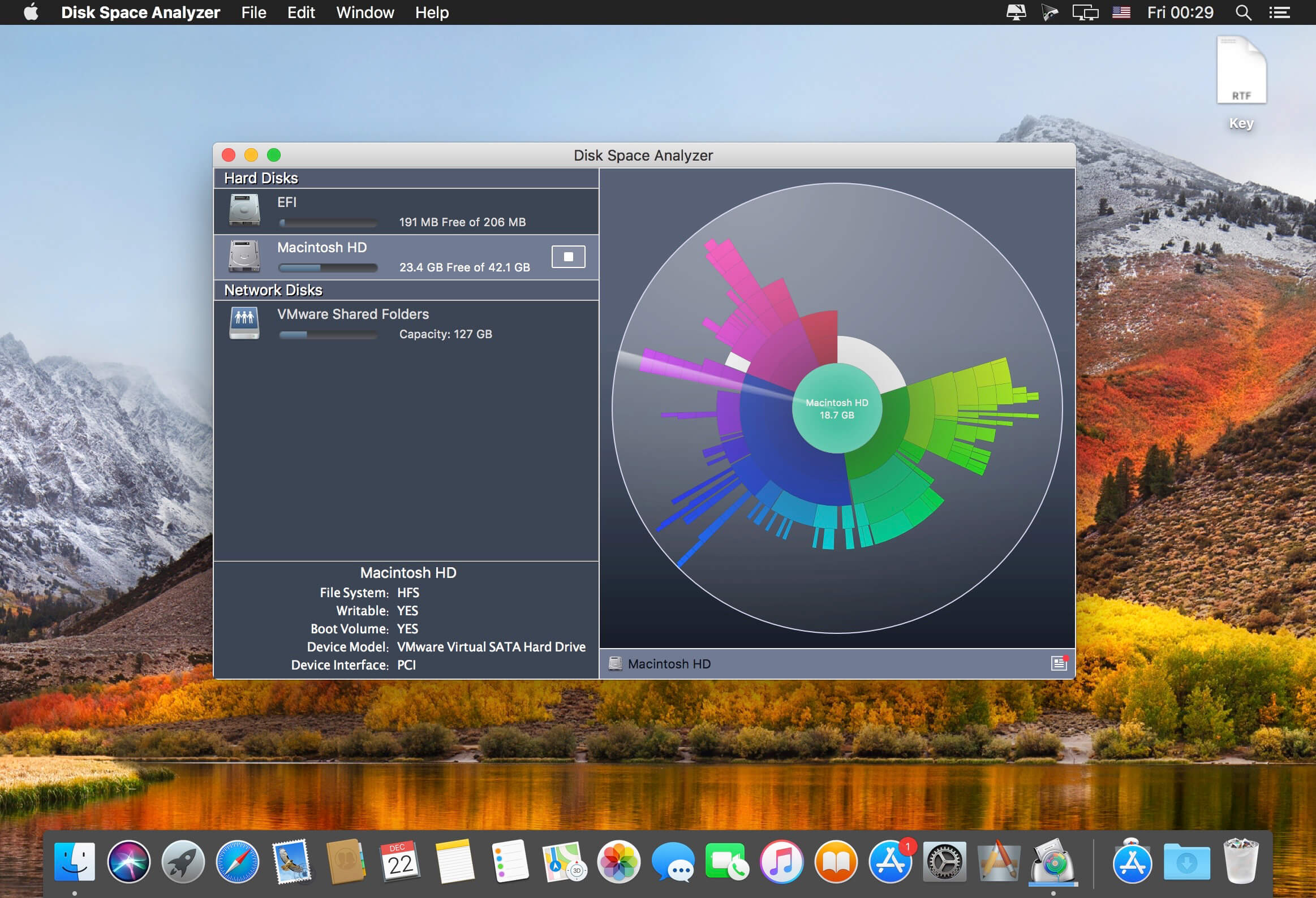Open Maps from the Dock
1316x898 pixels.
coord(564,861)
